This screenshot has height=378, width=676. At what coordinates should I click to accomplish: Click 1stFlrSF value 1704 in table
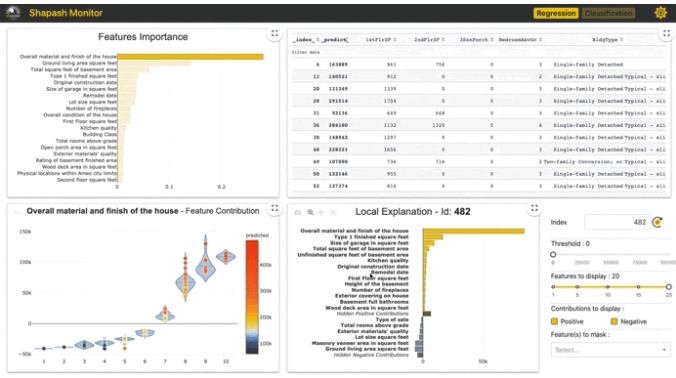[390, 101]
